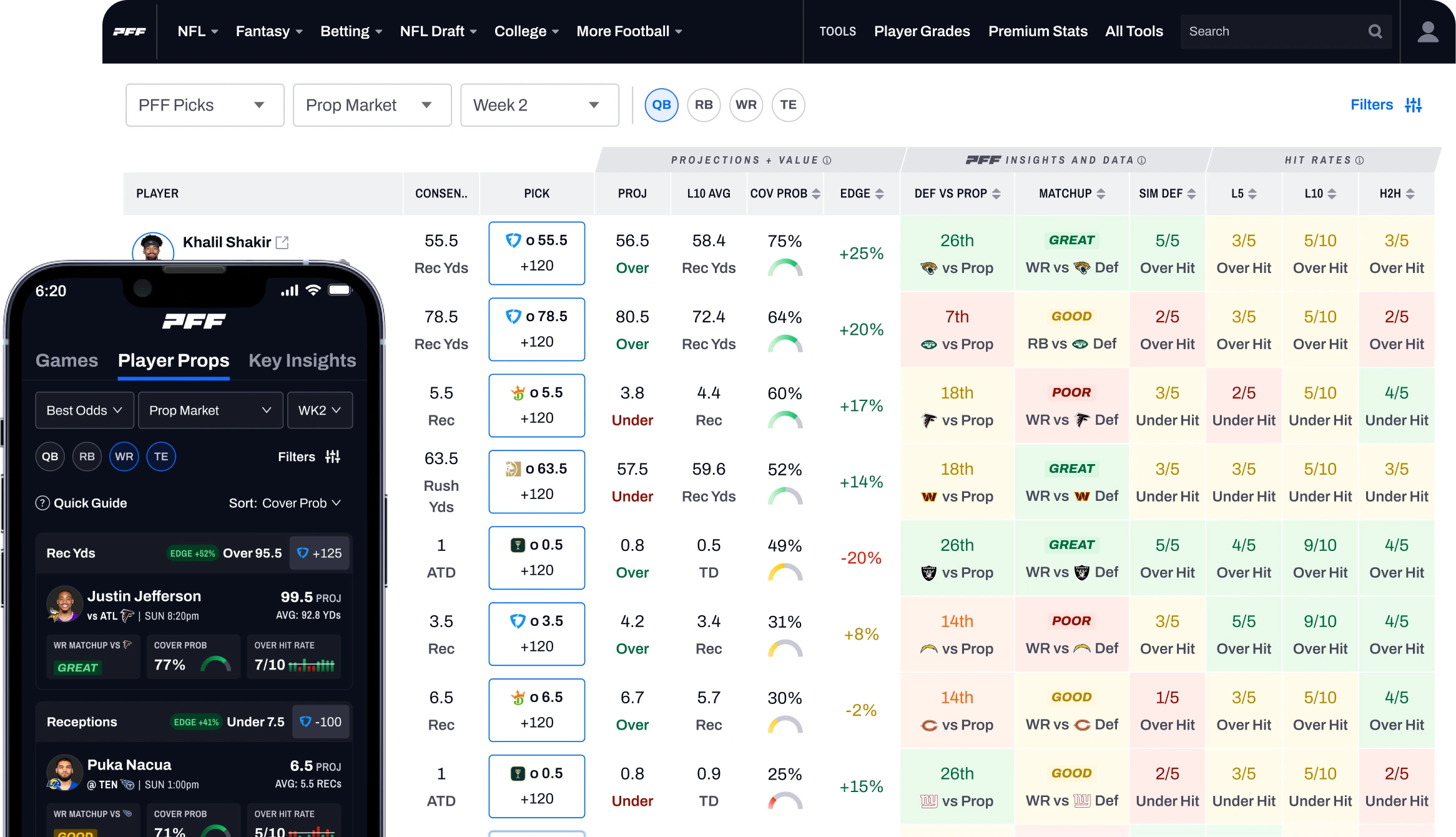Expand the Week 2 dropdown
This screenshot has width=1456, height=837.
click(x=539, y=105)
